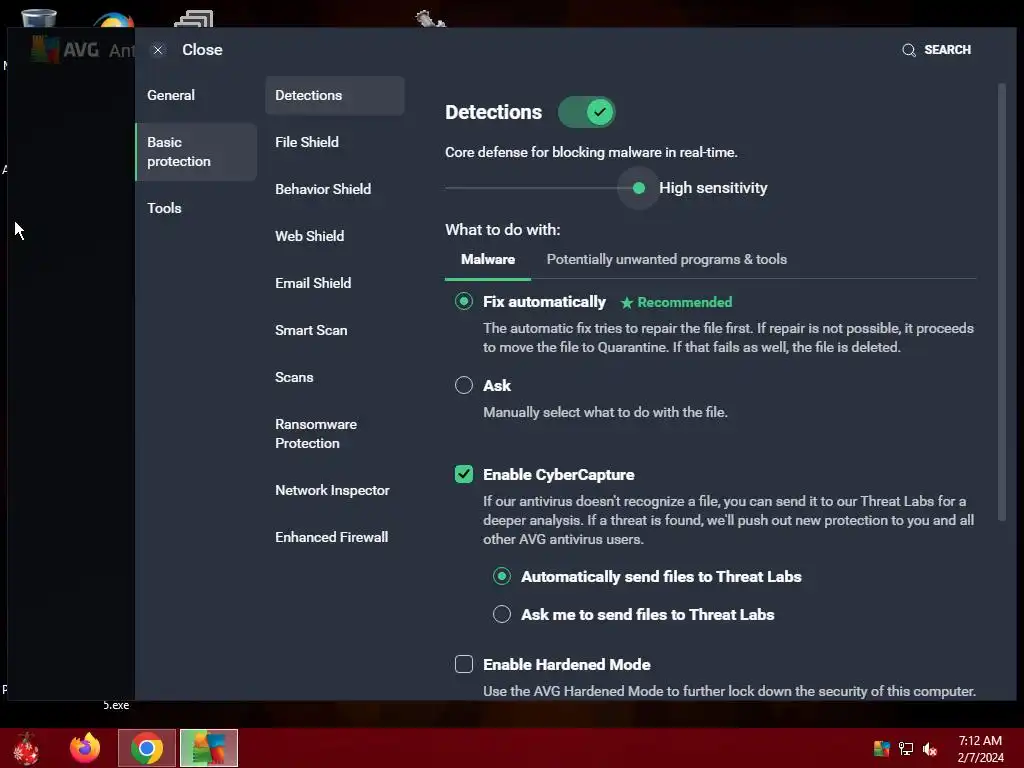This screenshot has width=1024, height=768.
Task: Open the Basic protection category
Action: (196, 152)
